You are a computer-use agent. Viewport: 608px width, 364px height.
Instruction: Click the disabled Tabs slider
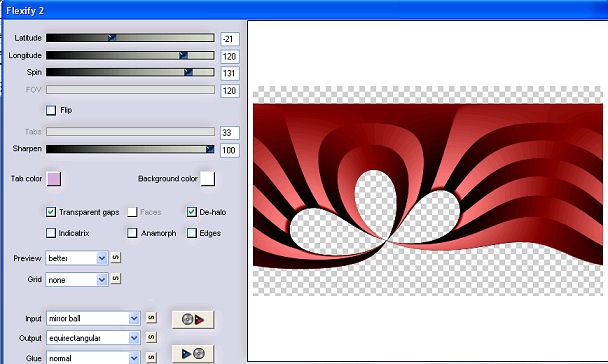pos(130,132)
